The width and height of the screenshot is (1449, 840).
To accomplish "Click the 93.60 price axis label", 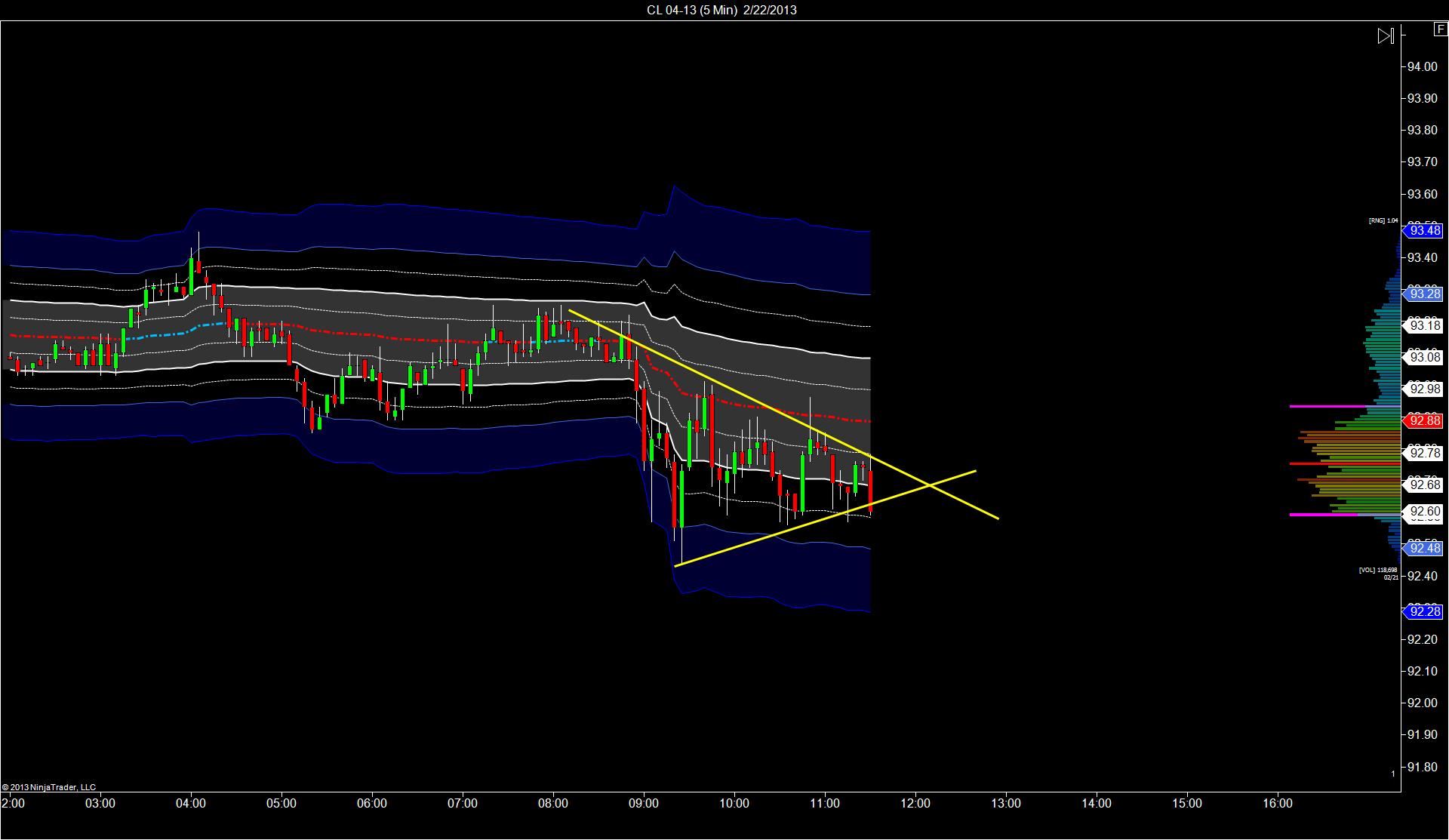I will coord(1423,194).
